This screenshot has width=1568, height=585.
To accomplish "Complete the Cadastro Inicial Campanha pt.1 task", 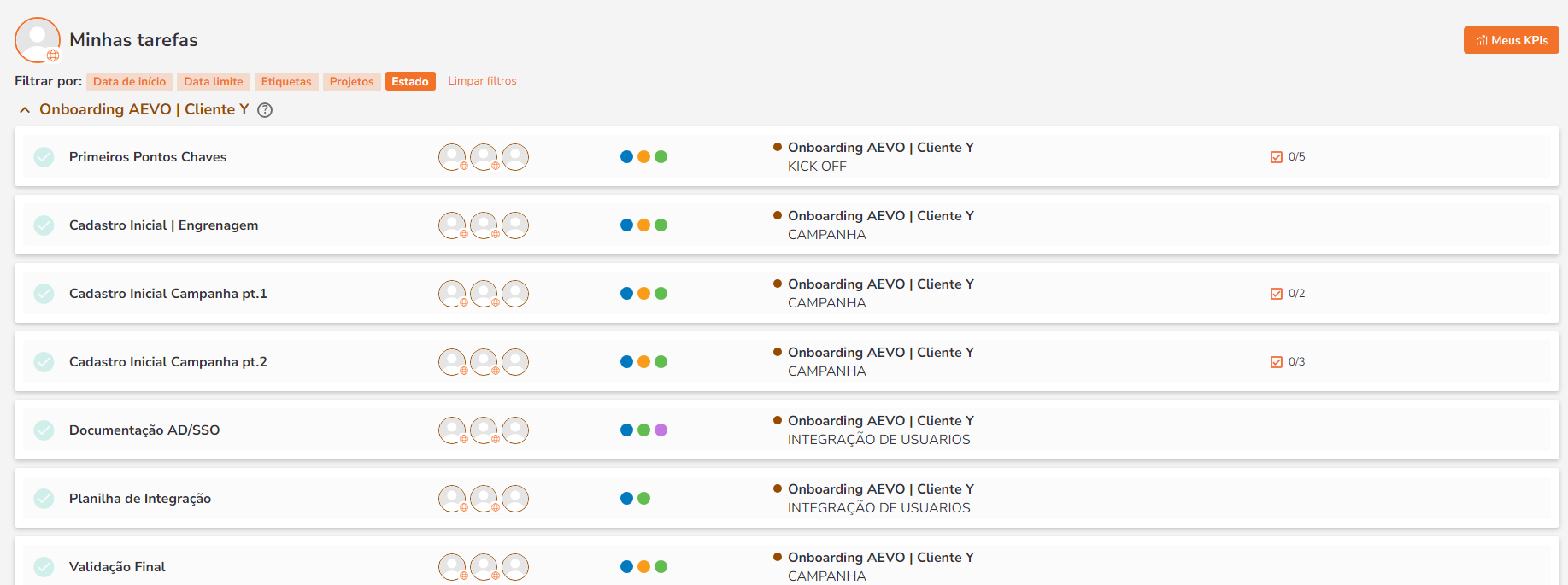I will pyautogui.click(x=44, y=294).
